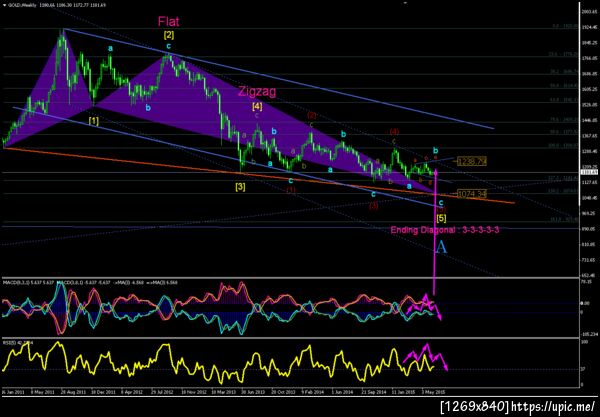
Task: Click the '20 Oct 2013' date label
Action: tap(282, 392)
